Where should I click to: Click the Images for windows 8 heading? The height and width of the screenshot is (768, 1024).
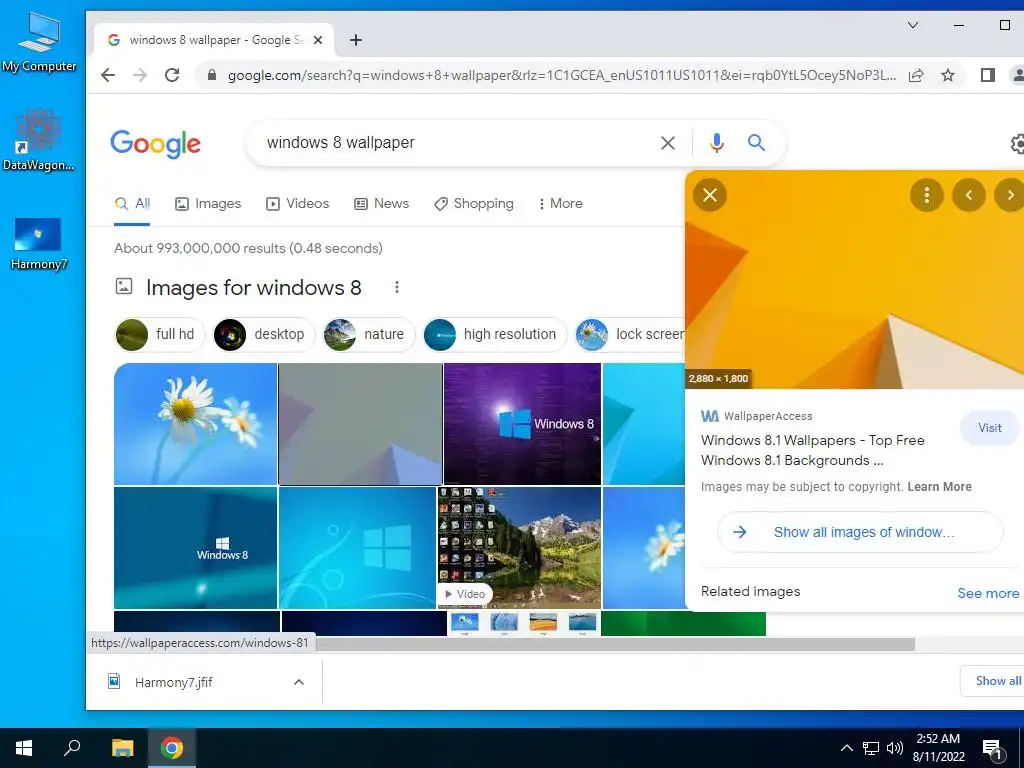coord(253,287)
